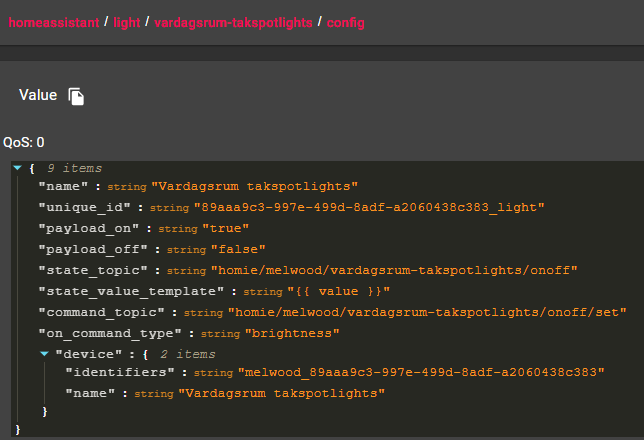Image resolution: width=644 pixels, height=440 pixels.
Task: Select the "brightness" value
Action: [292, 333]
